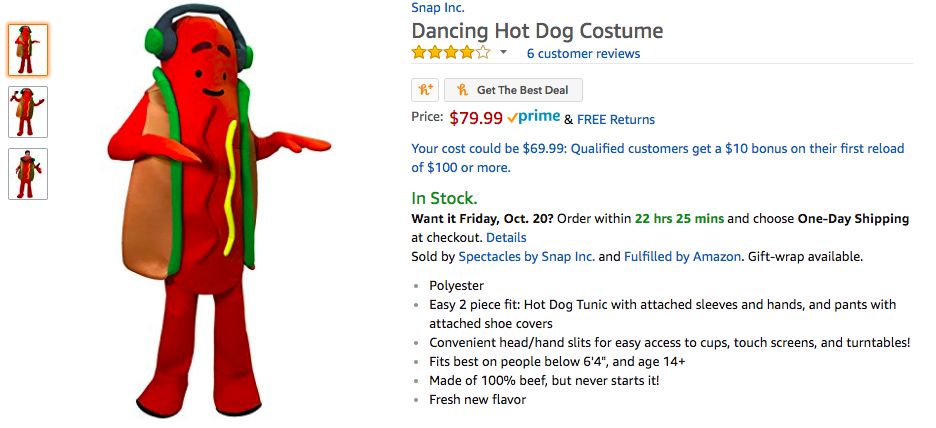Viewport: 936px width, 428px height.
Task: Click the shipping Details link
Action: point(506,238)
